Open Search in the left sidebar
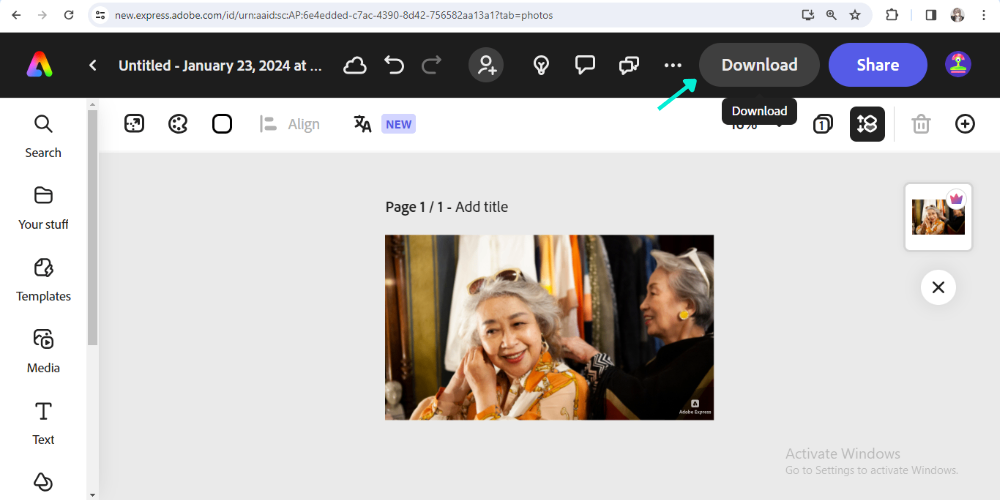The image size is (1000, 500). coord(43,136)
